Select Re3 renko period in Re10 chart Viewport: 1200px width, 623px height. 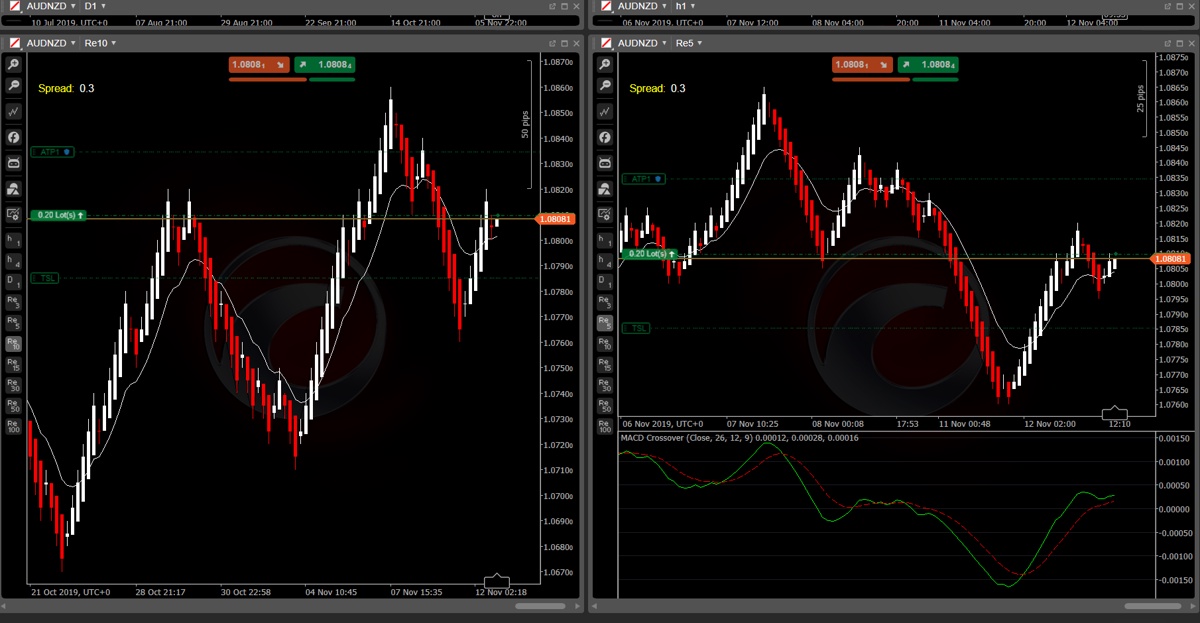(14, 302)
